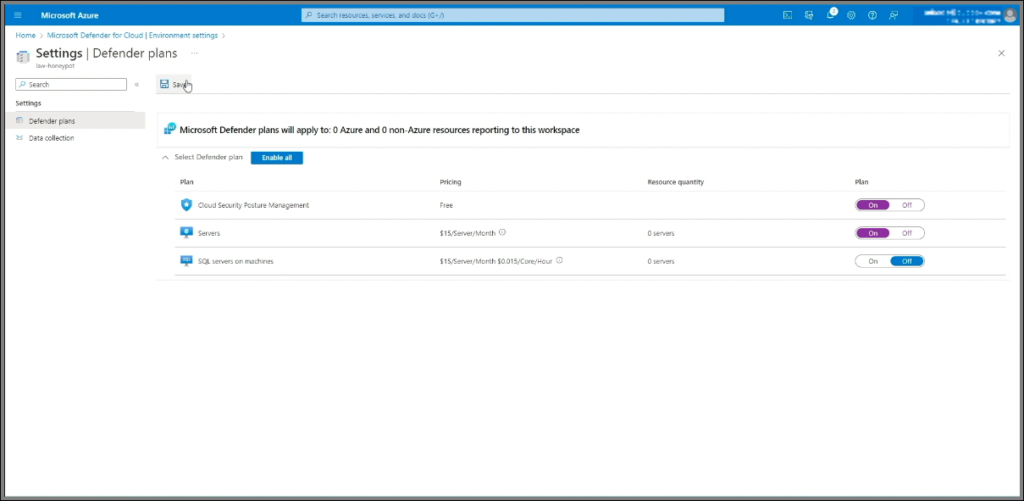Screen dimensions: 1024x501
Task: Open the ellipsis menu next to Defender plans
Action: pos(194,53)
